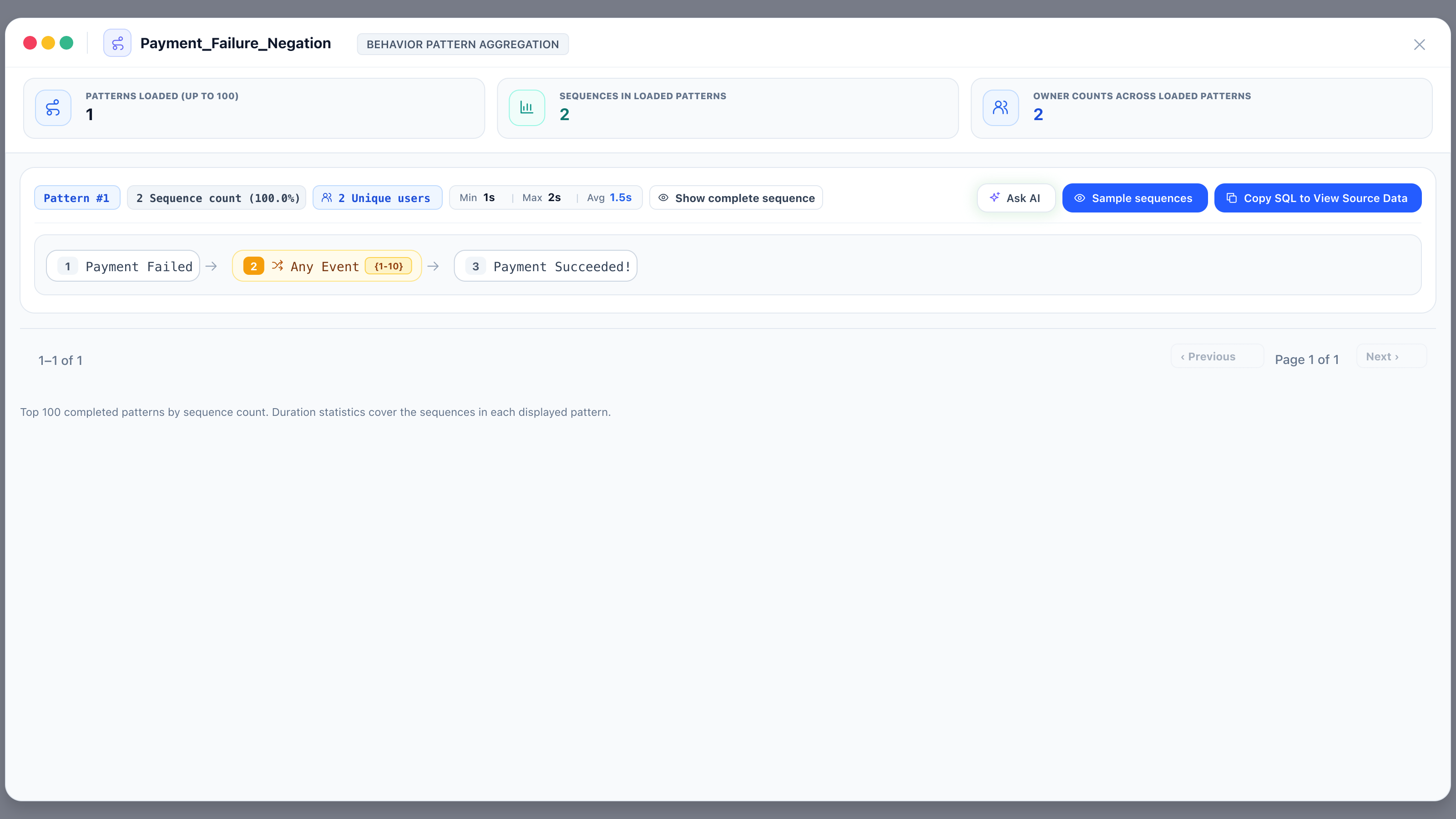Image resolution: width=1456 pixels, height=819 pixels.
Task: Click the 2 Sequence count (100.0%) badge
Action: 217,198
